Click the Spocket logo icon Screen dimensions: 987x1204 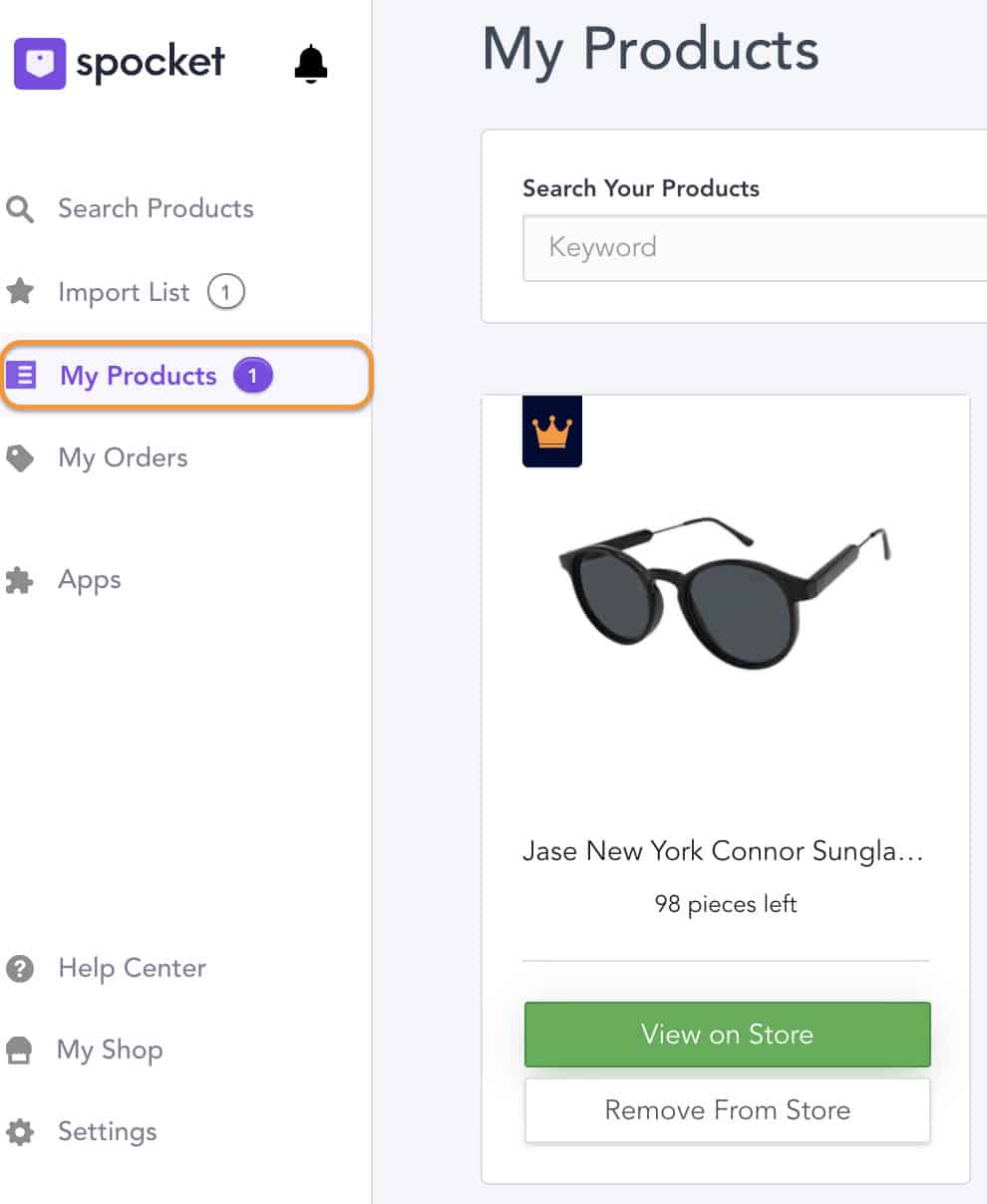[40, 62]
